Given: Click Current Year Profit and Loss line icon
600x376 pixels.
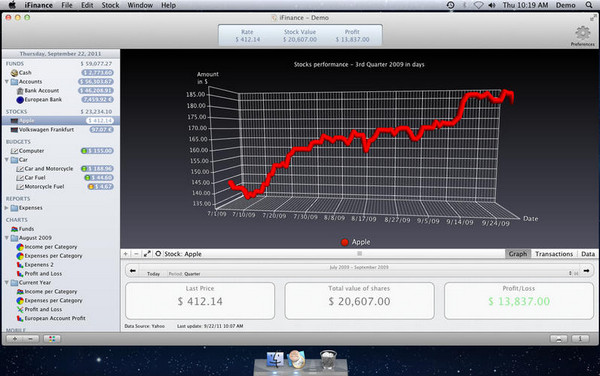Looking at the screenshot, I should tap(20, 309).
